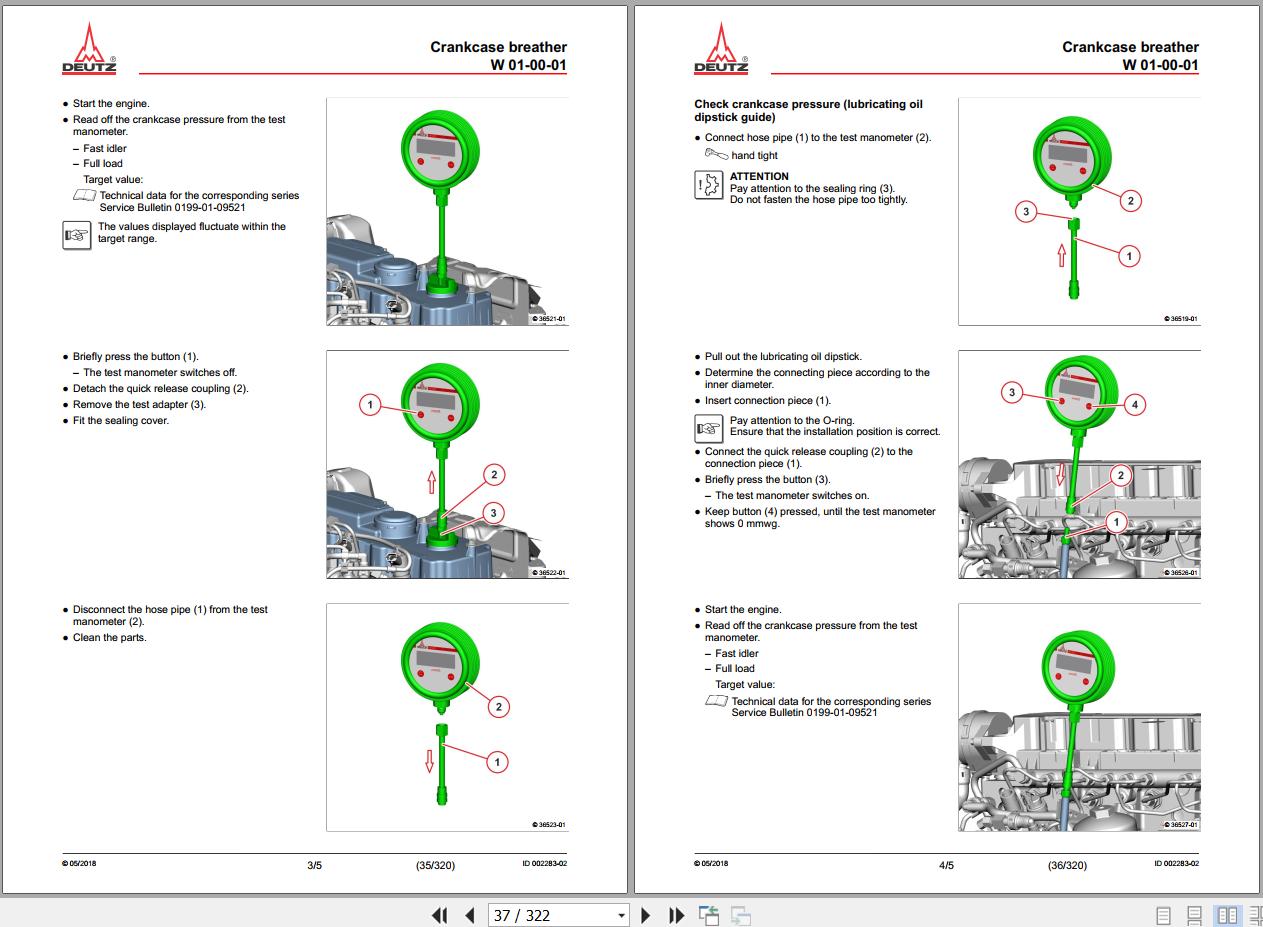Click the 'Start the engine.' text on left page

(111, 103)
